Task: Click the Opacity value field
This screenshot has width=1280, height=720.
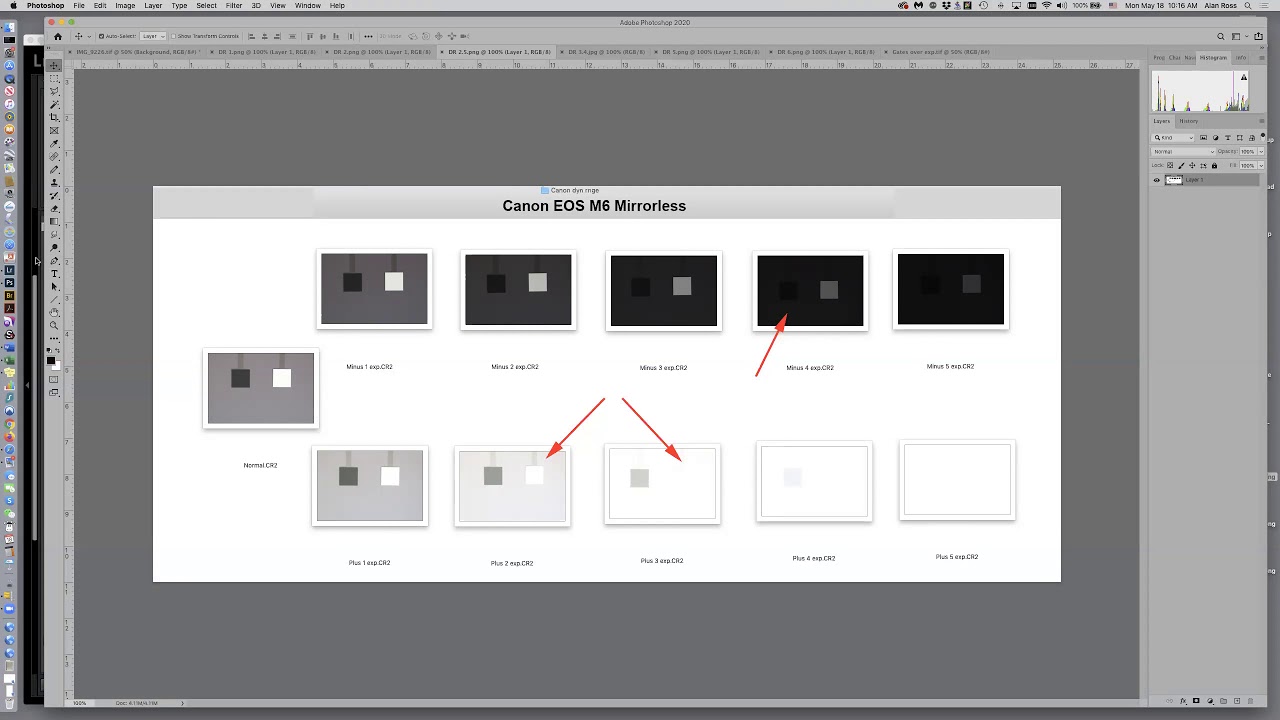Action: pyautogui.click(x=1248, y=152)
